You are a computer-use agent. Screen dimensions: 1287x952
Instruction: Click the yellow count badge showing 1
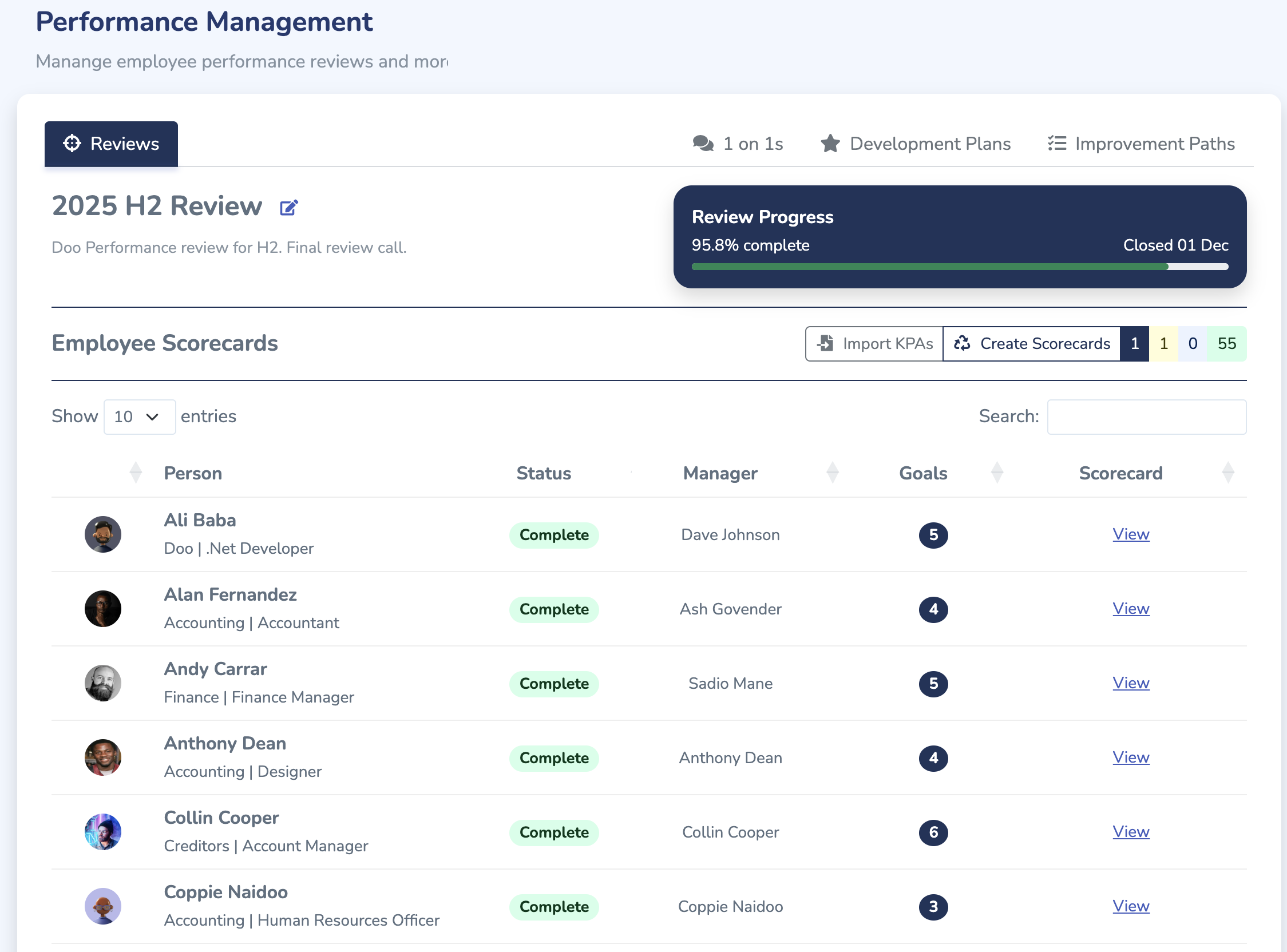(1163, 343)
